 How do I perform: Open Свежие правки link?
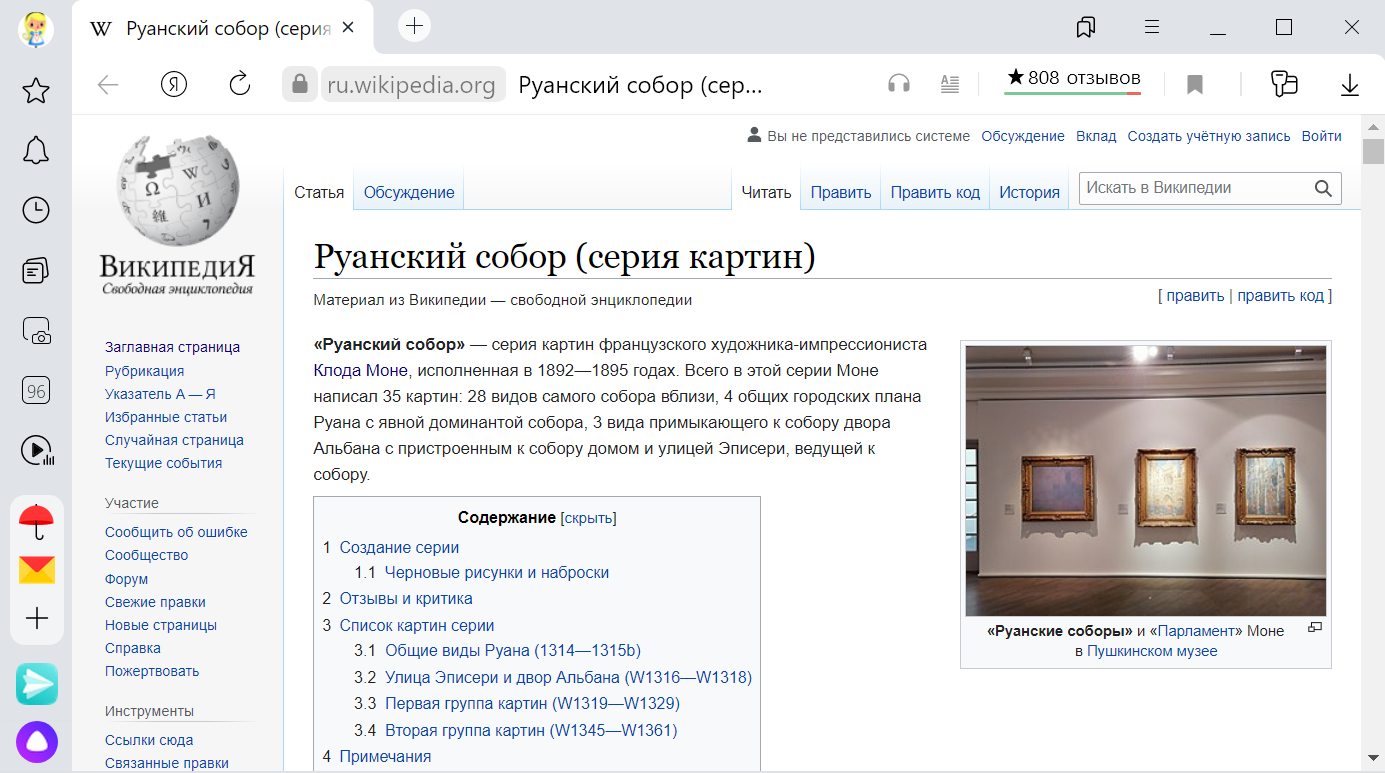click(155, 602)
